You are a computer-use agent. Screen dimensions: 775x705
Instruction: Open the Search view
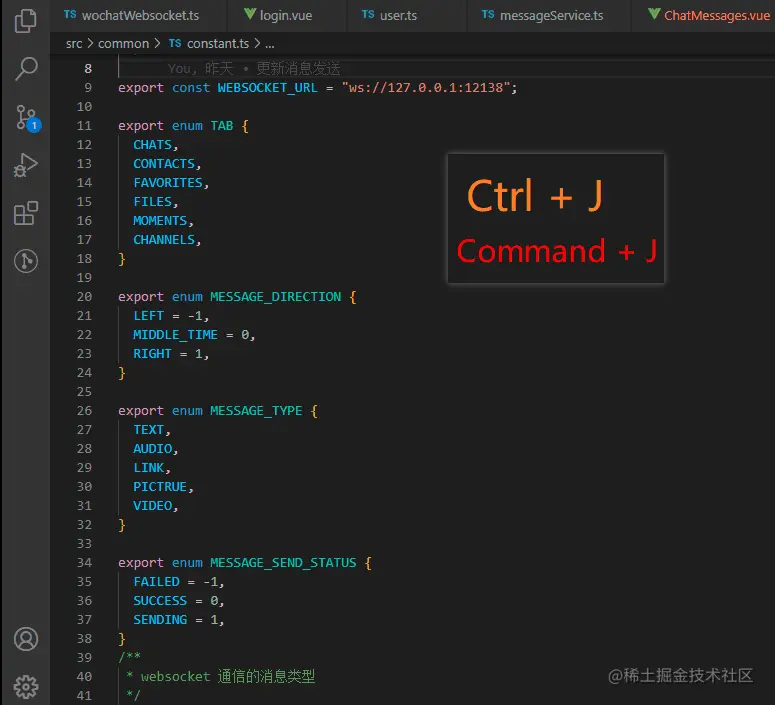pyautogui.click(x=26, y=69)
